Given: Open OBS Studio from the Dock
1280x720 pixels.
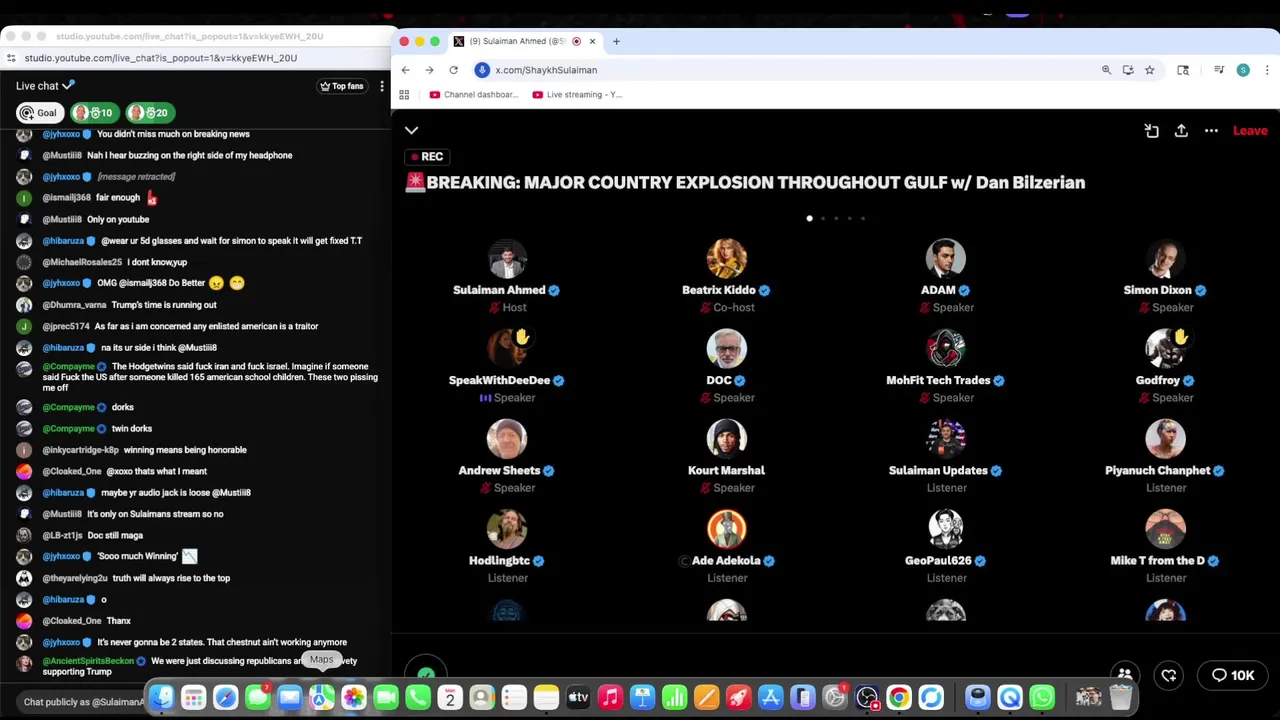Looking at the screenshot, I should (x=867, y=697).
